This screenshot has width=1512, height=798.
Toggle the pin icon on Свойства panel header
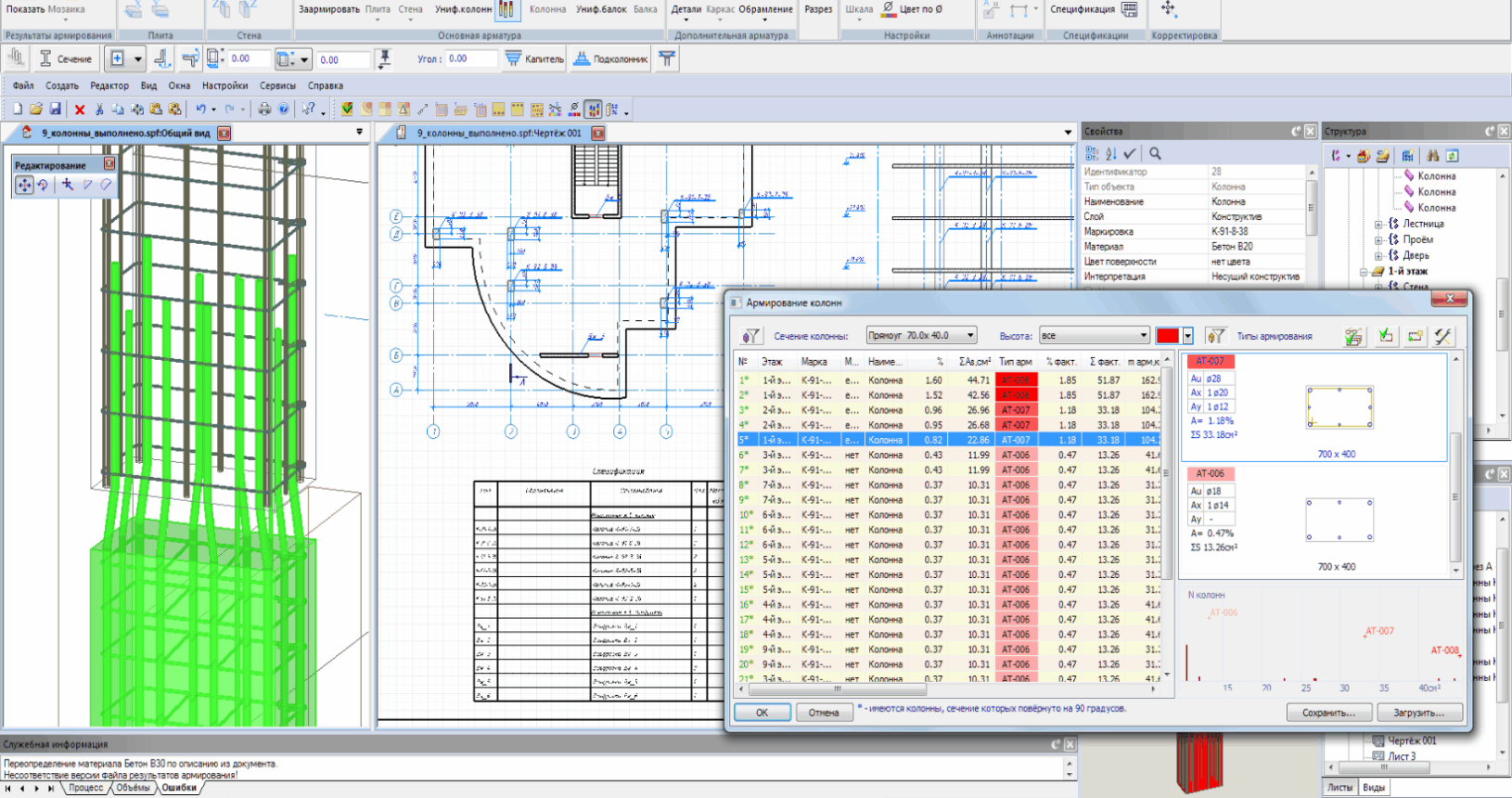pyautogui.click(x=1296, y=132)
